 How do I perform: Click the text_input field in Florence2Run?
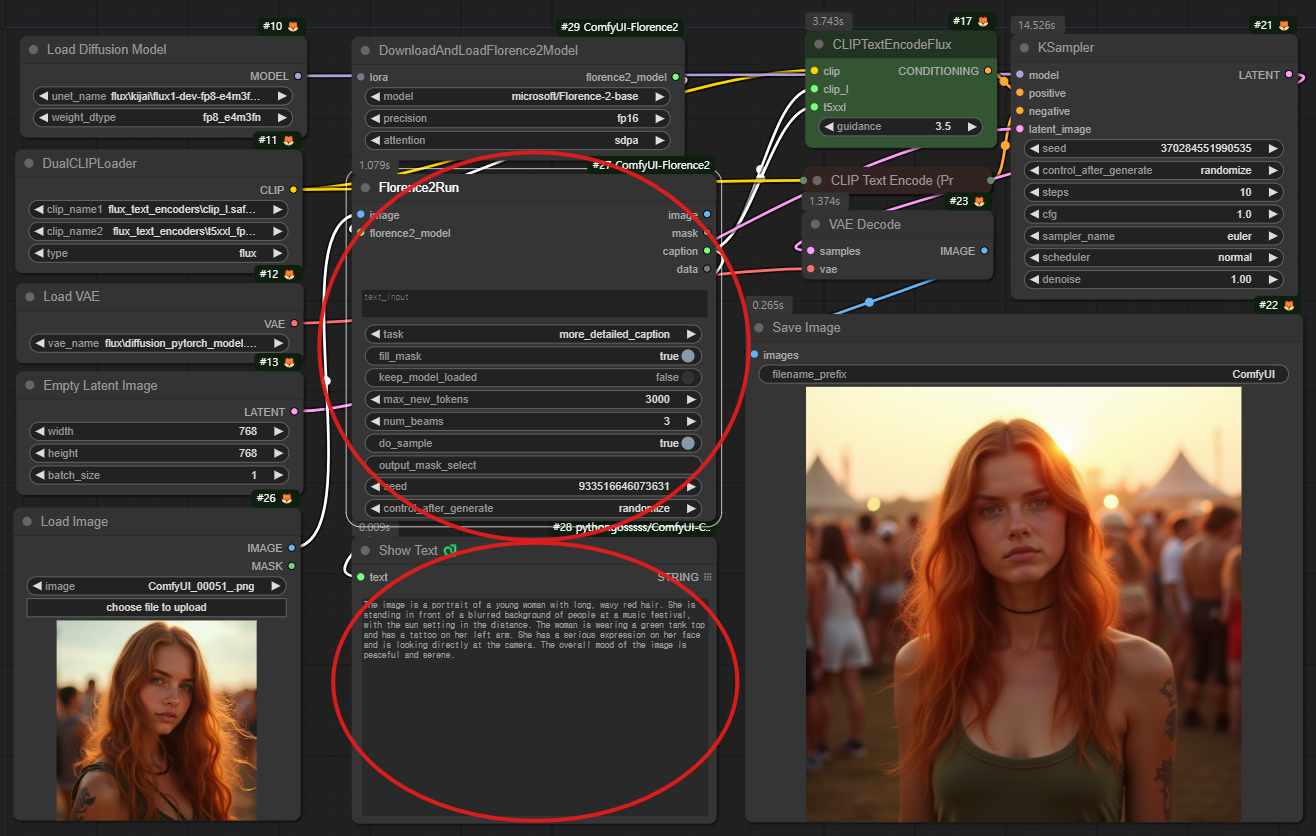tap(535, 304)
